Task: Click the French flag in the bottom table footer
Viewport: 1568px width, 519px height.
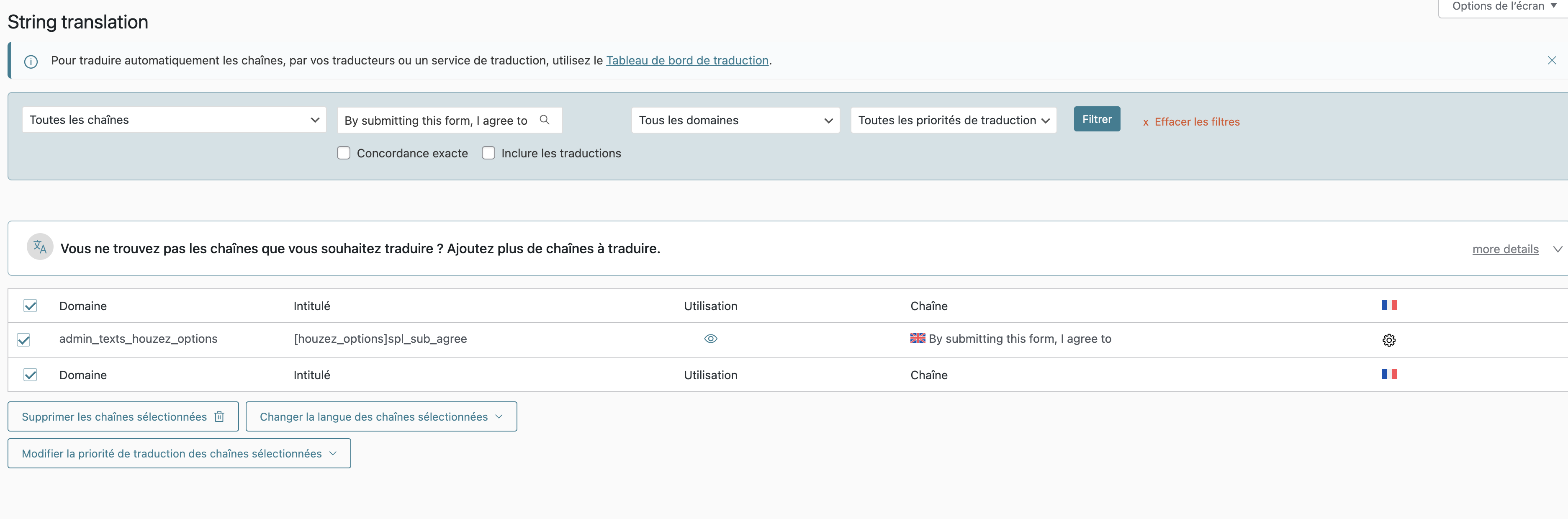Action: (1388, 374)
